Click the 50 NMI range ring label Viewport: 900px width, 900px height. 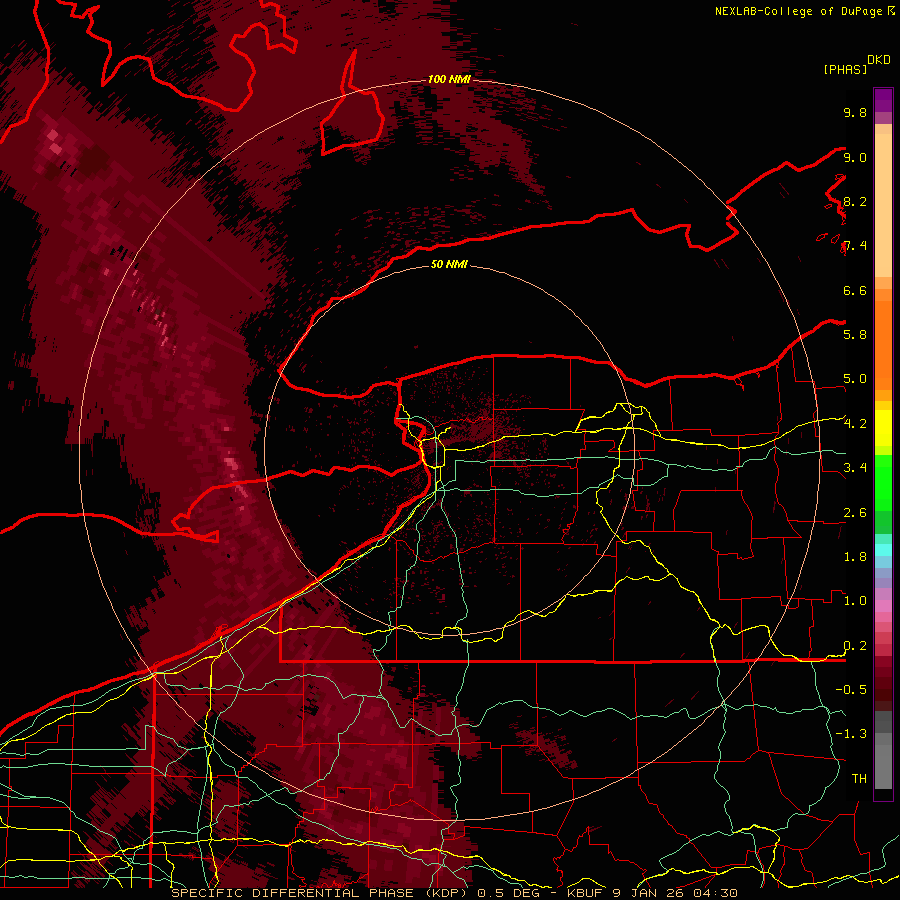pyautogui.click(x=449, y=264)
